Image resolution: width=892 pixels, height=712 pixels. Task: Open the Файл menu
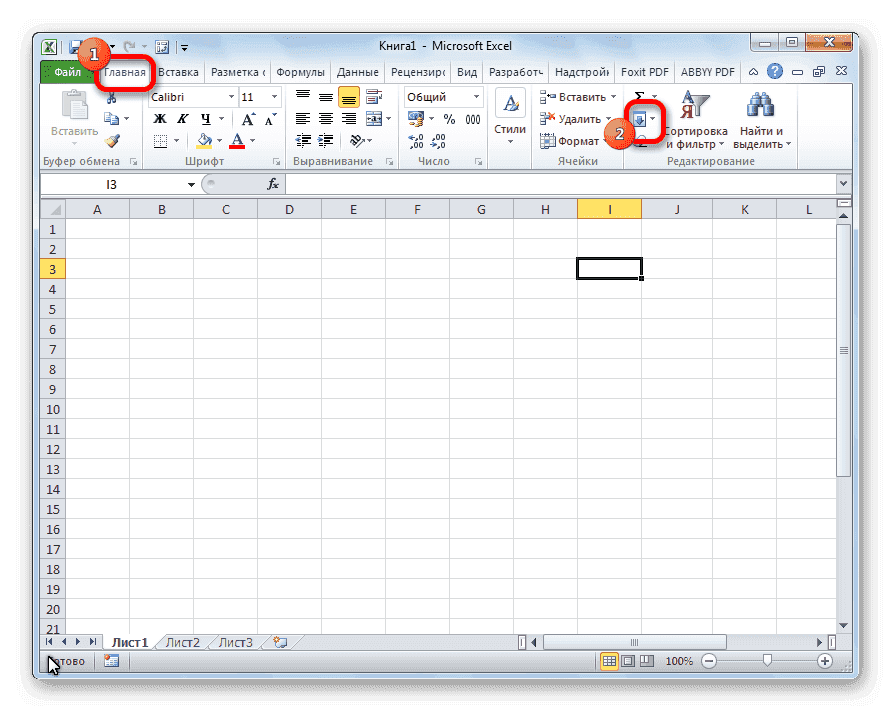68,71
